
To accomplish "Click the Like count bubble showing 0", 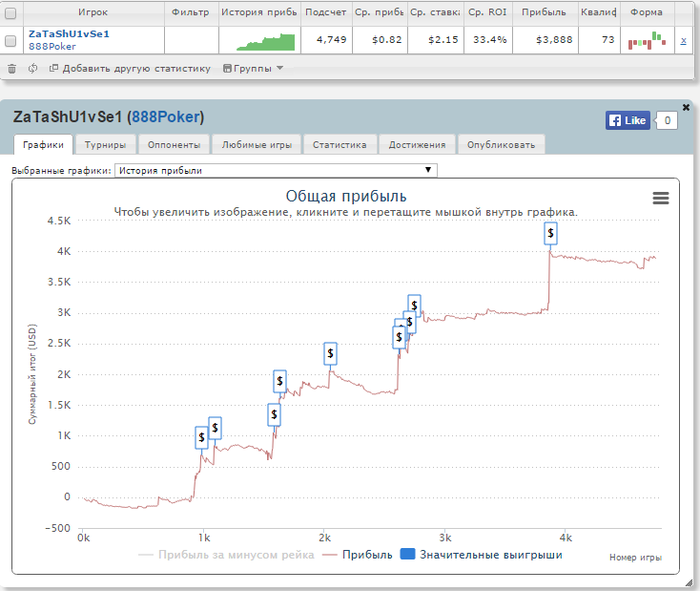I will coord(667,121).
